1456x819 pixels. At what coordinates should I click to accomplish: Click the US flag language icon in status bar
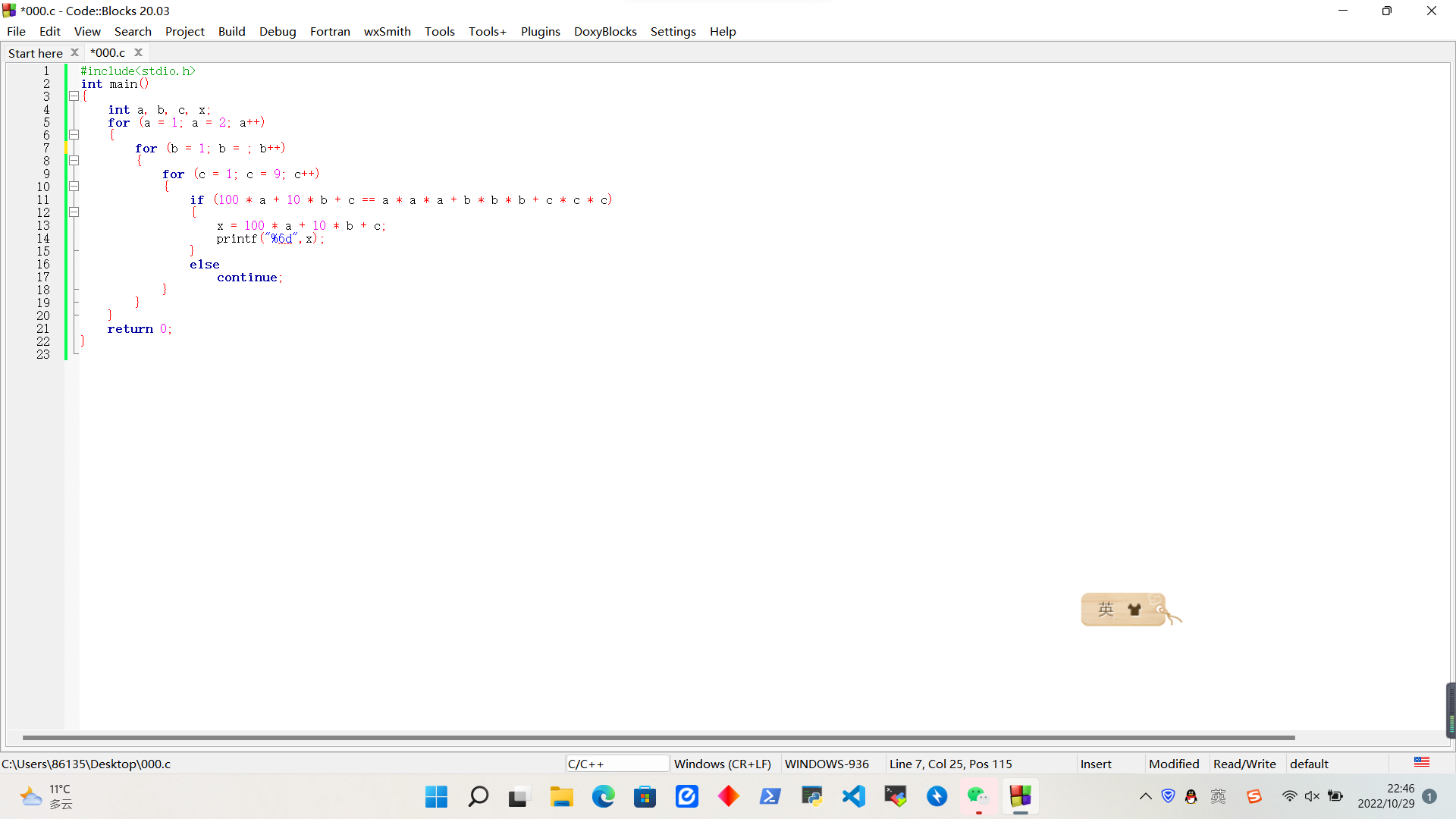click(1421, 762)
